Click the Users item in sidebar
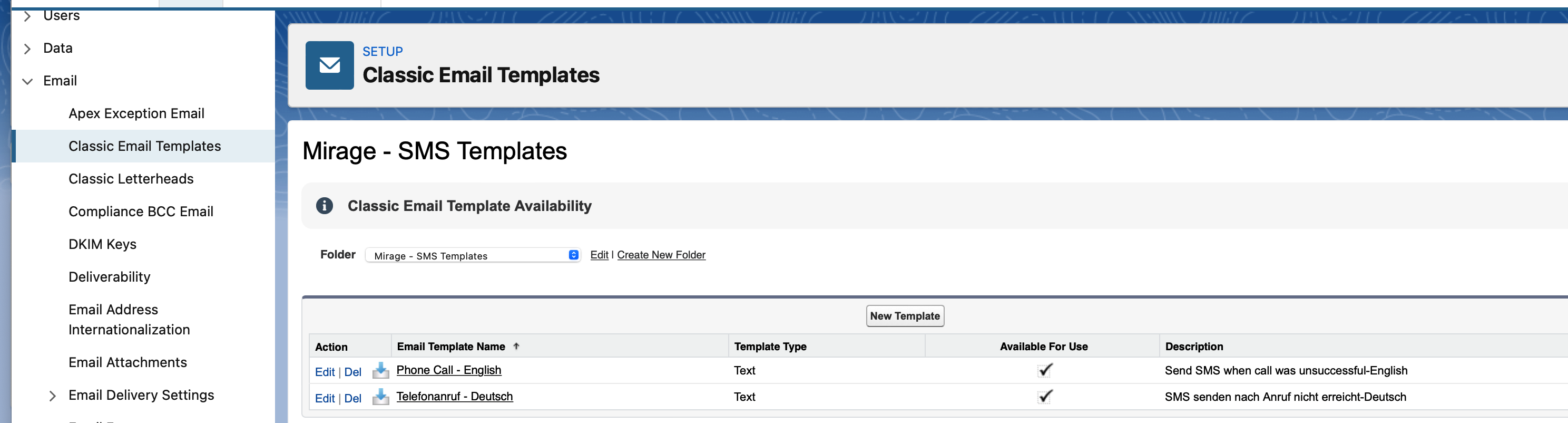The height and width of the screenshot is (423, 1568). click(x=62, y=16)
